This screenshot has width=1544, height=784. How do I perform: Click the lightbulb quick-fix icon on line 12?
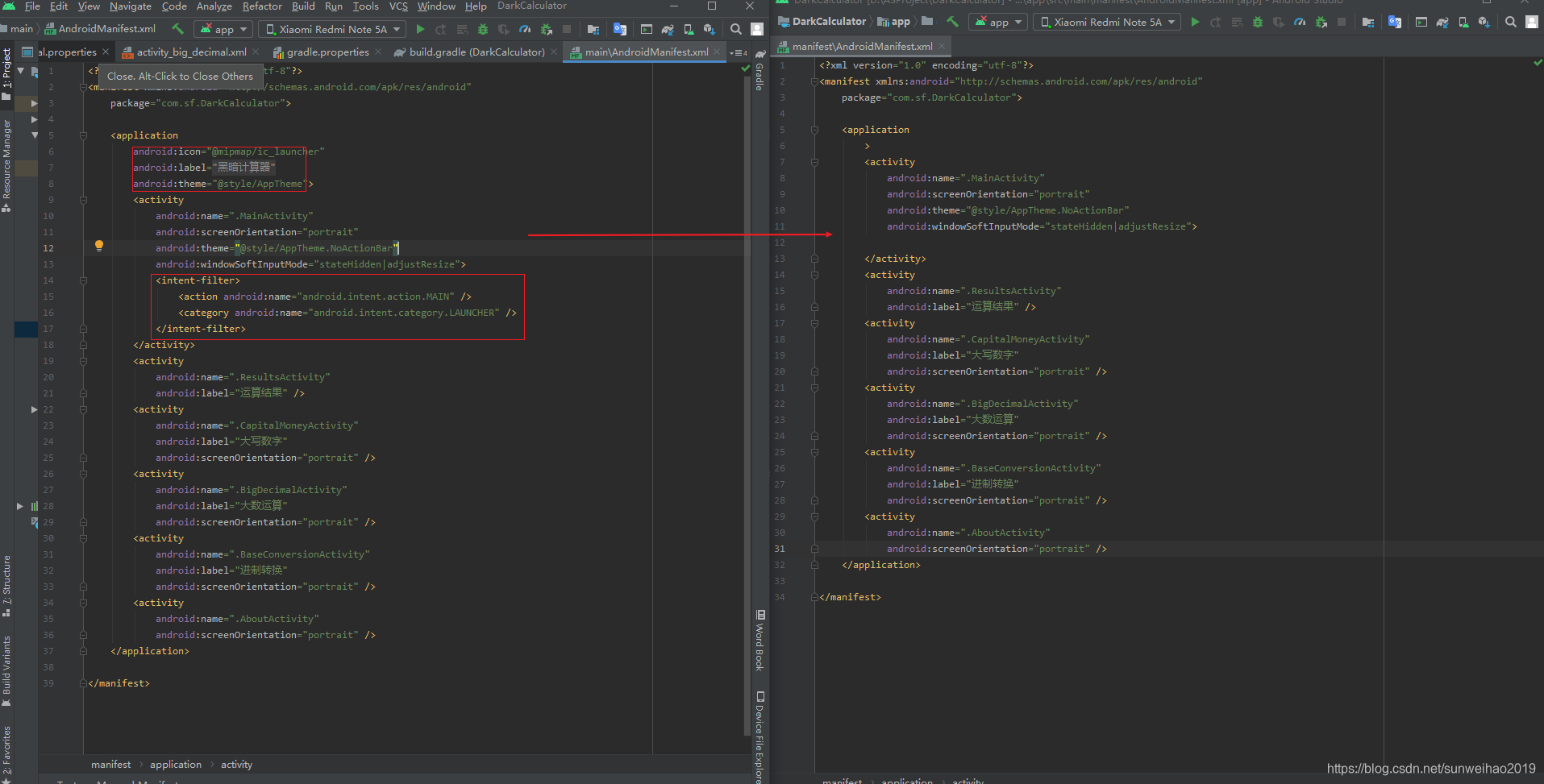click(99, 247)
